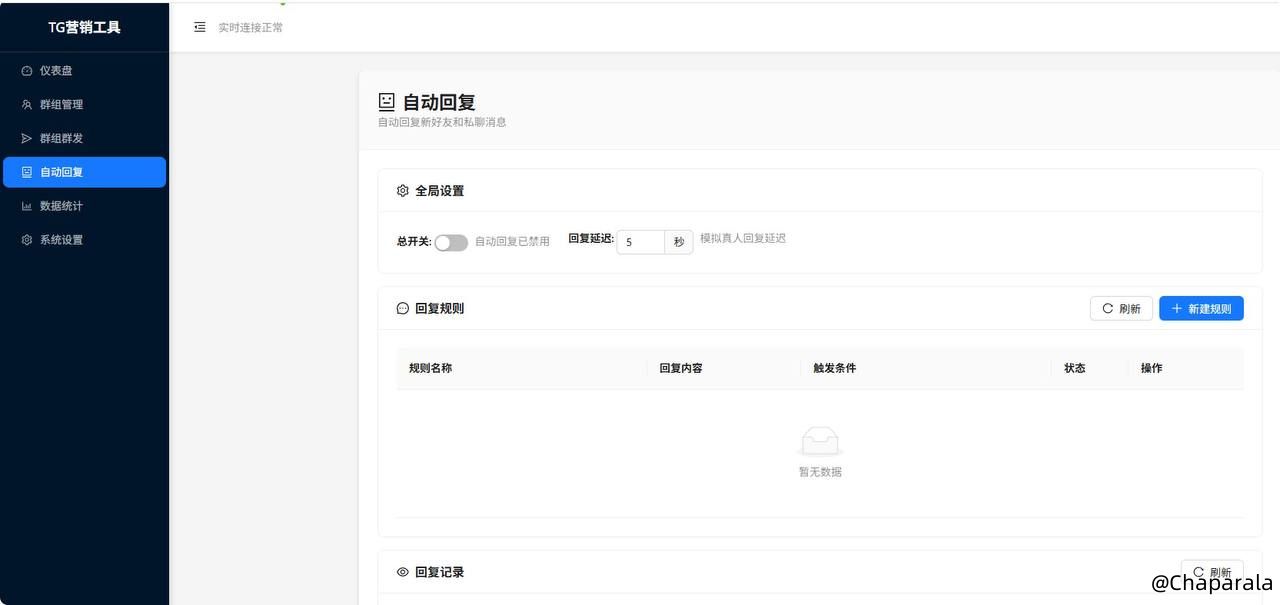Click the 触发条件 column header
This screenshot has height=605, width=1280.
834,368
